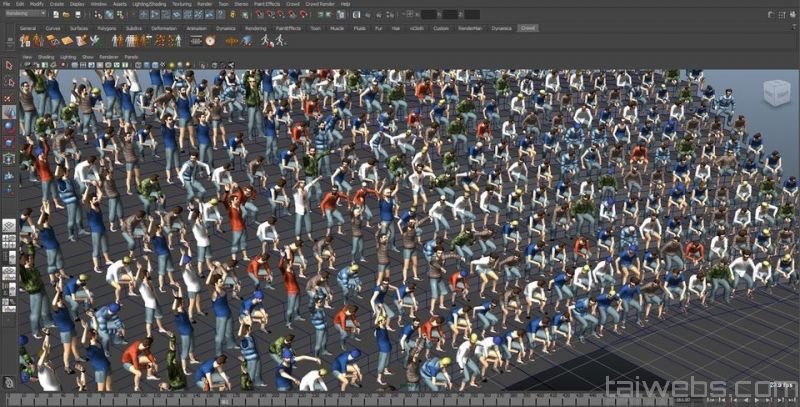Open the viewport Lighting menu
This screenshot has width=800, height=407.
click(67, 57)
